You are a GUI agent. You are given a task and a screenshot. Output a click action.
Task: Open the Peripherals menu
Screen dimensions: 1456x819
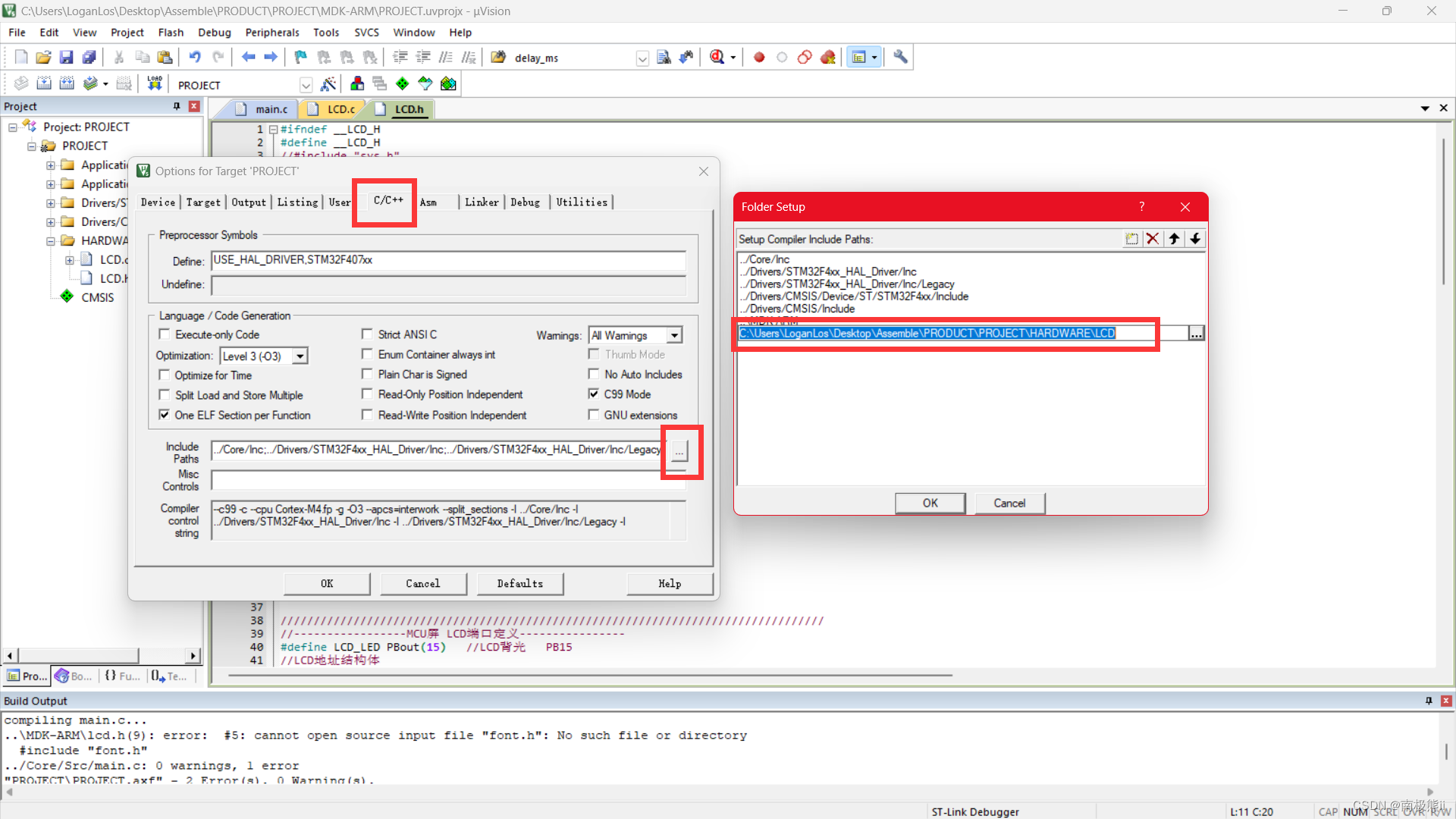271,33
